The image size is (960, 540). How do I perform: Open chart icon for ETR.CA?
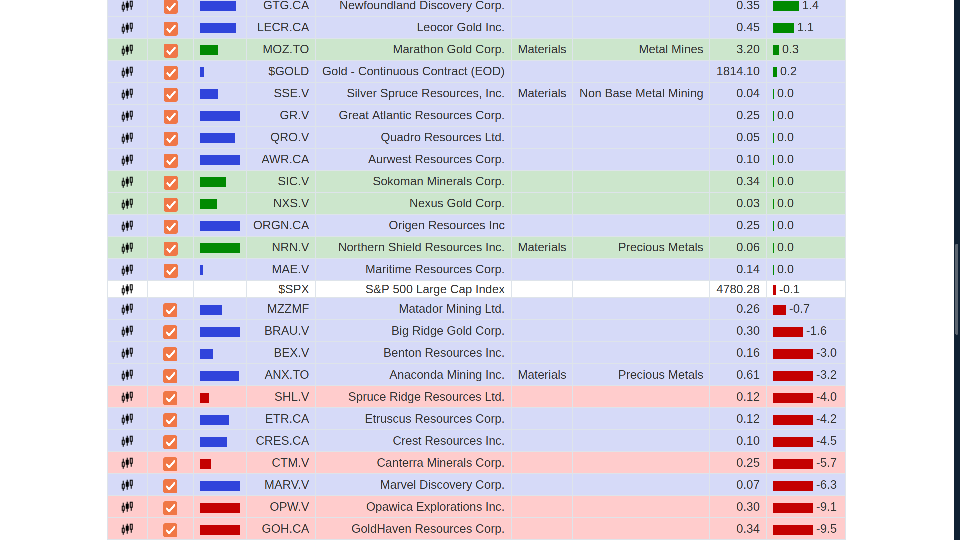[127, 419]
